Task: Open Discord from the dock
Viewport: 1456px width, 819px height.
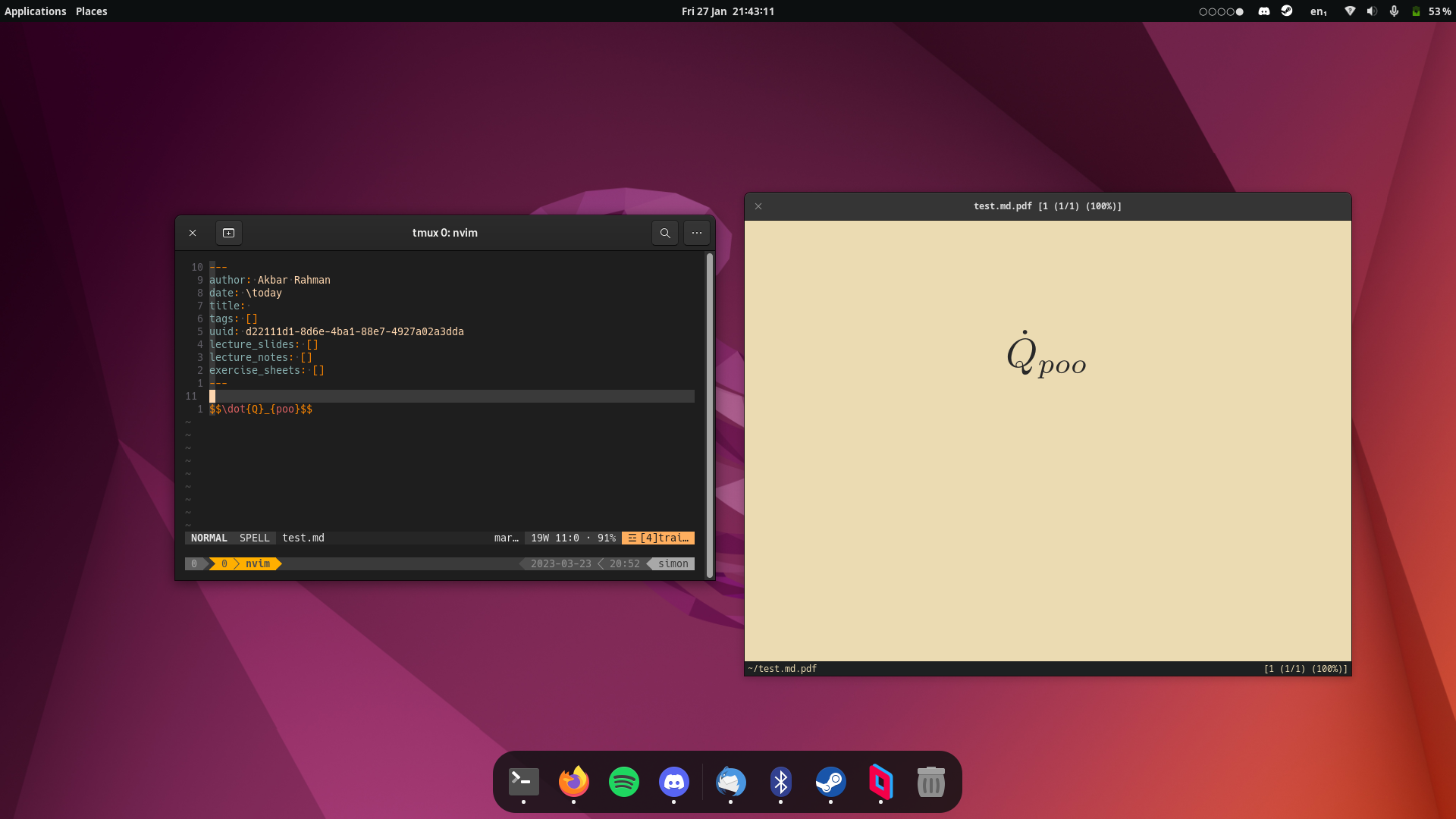Action: click(673, 782)
